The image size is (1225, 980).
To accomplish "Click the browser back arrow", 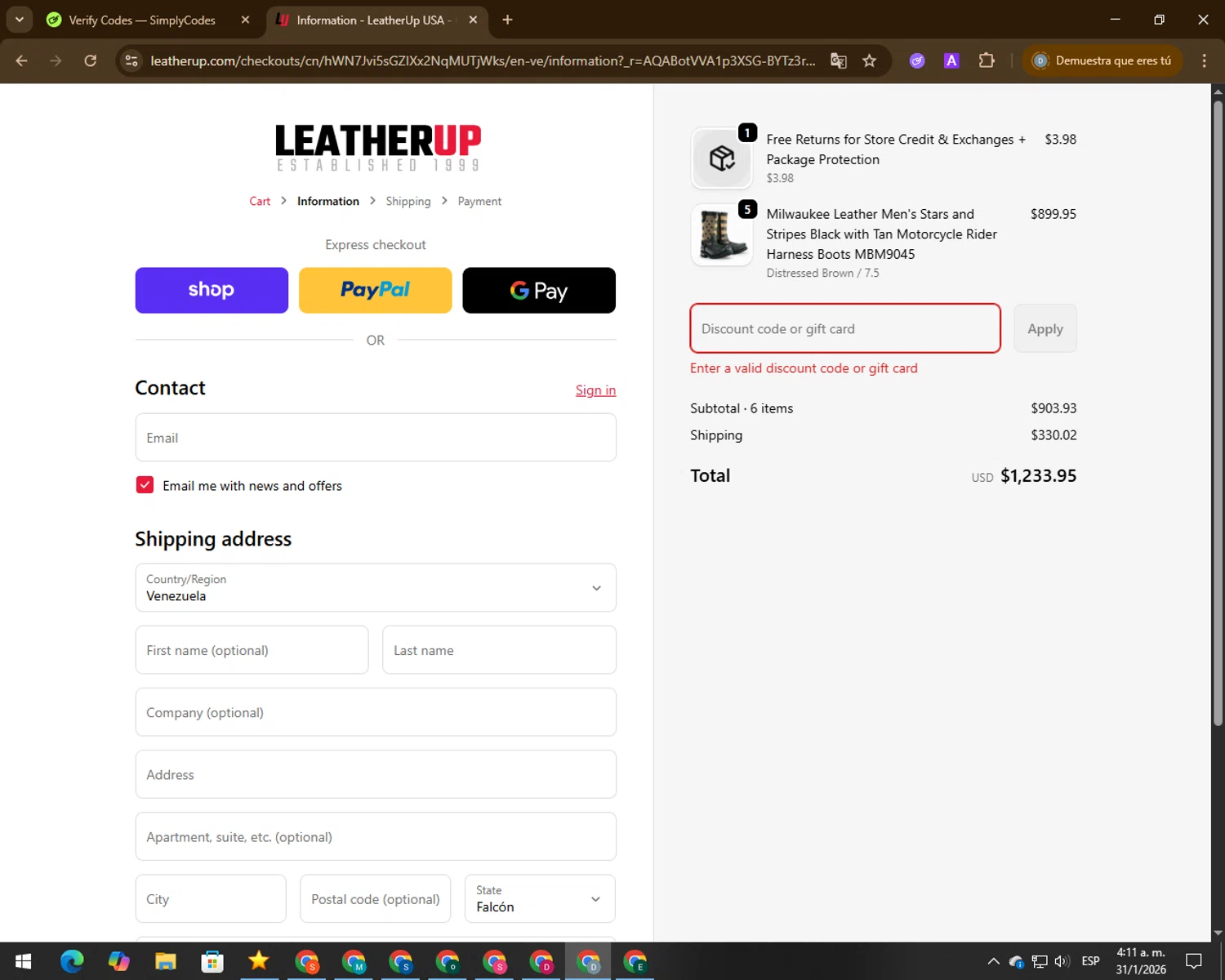I will click(22, 60).
